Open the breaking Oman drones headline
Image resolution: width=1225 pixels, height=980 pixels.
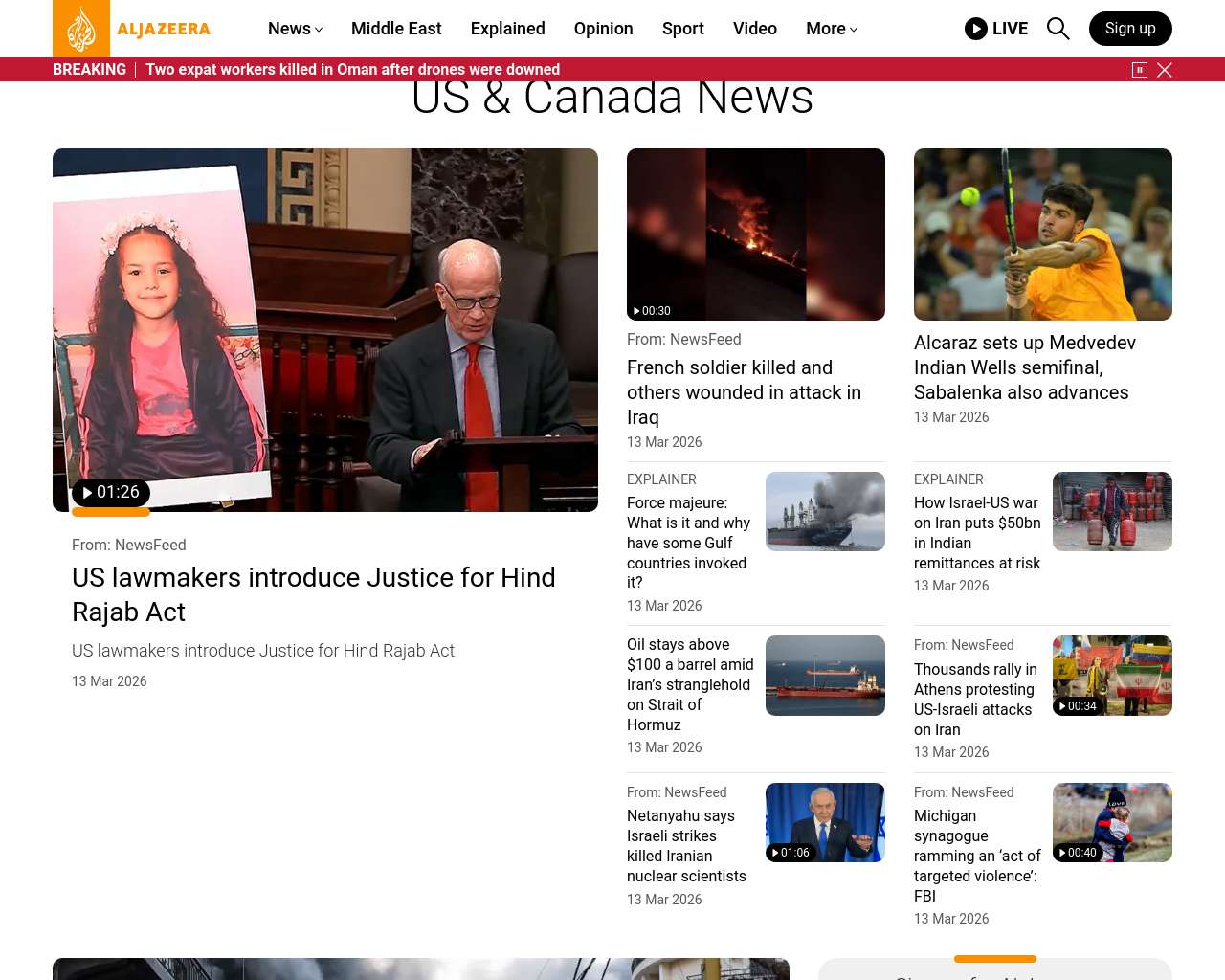tap(352, 70)
